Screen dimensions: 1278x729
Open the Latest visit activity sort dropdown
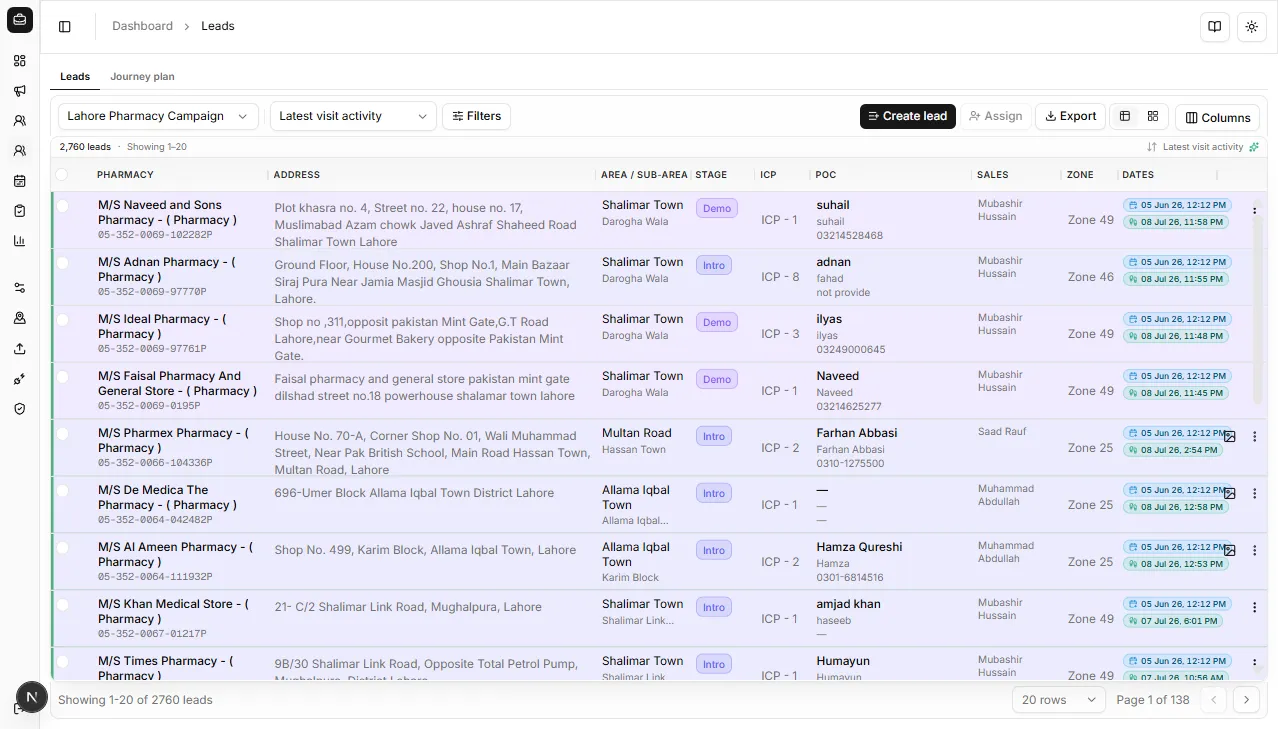click(353, 116)
